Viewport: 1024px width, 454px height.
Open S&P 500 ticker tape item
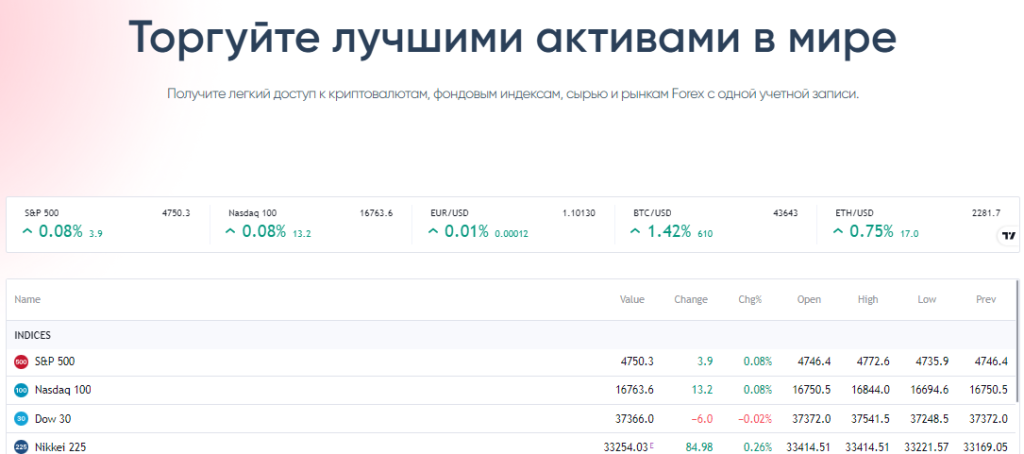coord(108,223)
